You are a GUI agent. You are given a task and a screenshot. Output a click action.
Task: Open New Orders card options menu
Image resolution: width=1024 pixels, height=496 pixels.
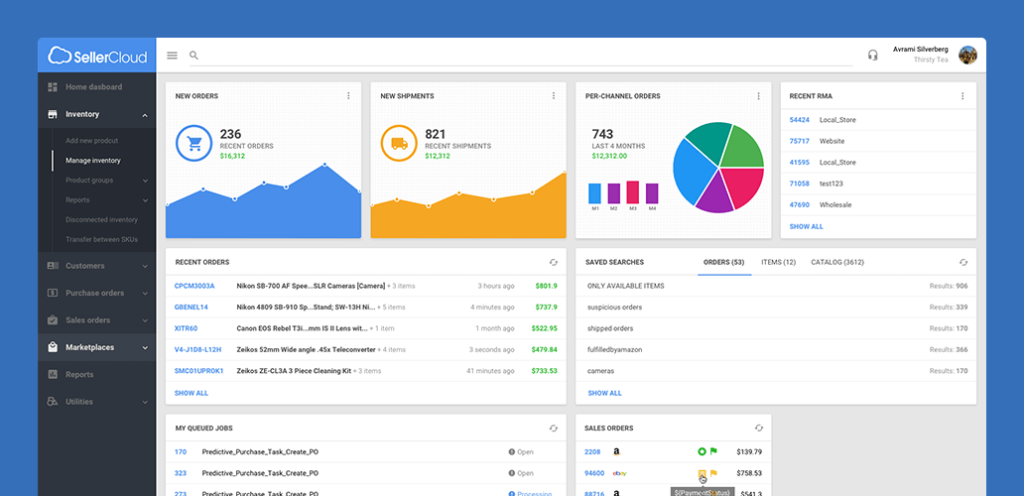[x=349, y=96]
